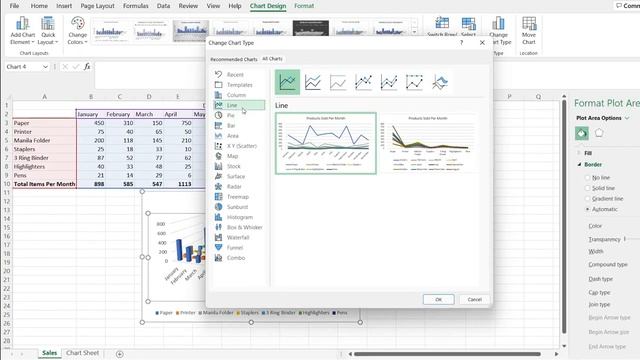640x360 pixels.
Task: Open Effects pentagon icon in Format pane
Action: 599,133
